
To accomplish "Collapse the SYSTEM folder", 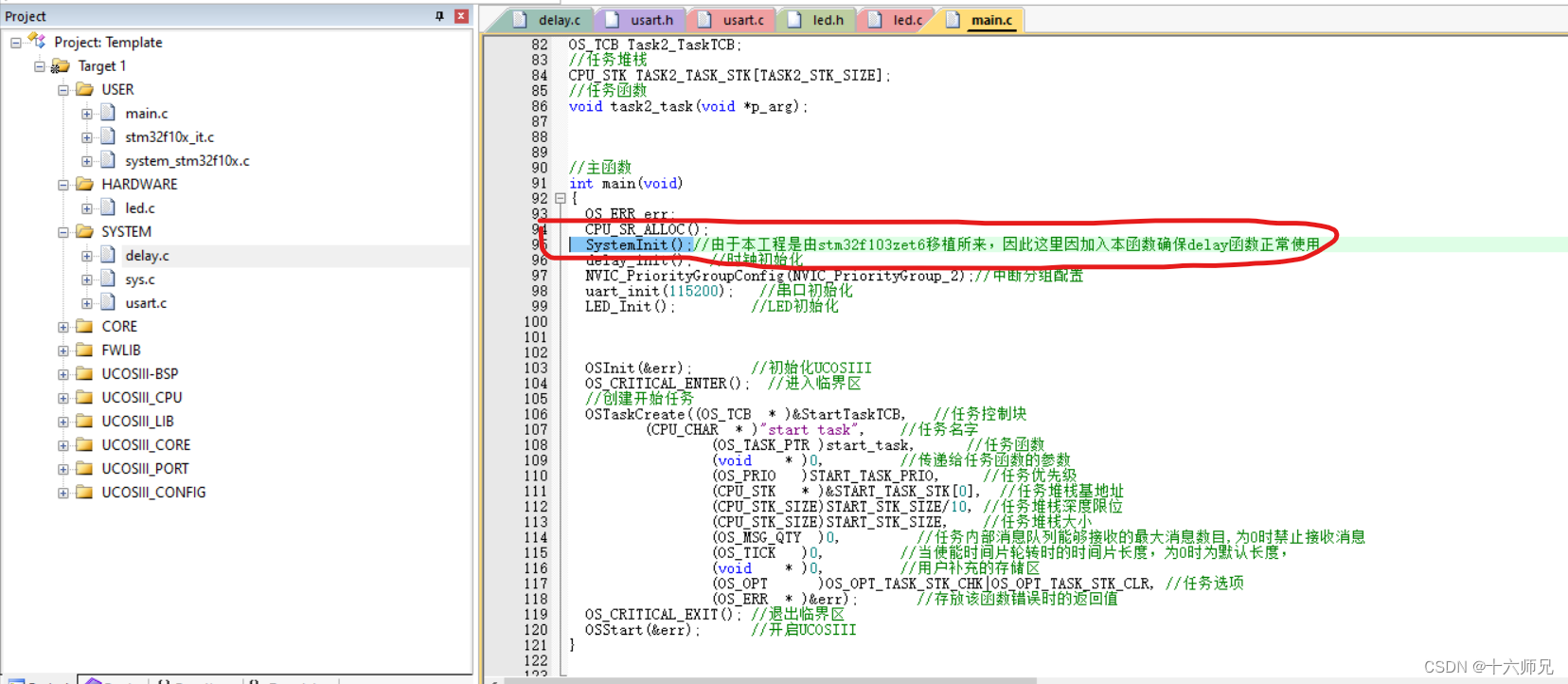I will (x=63, y=232).
